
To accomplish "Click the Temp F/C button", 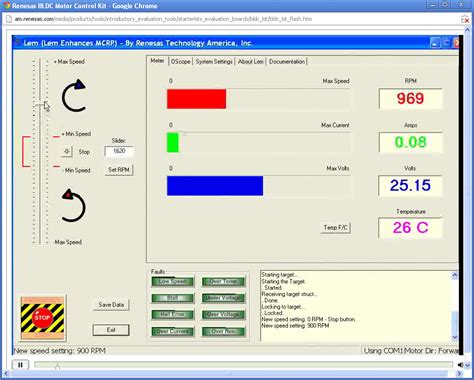I will tap(335, 228).
